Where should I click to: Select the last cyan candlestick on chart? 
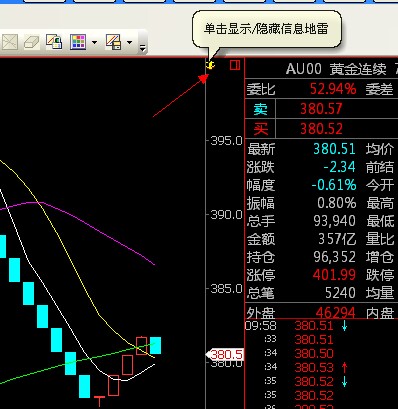click(x=155, y=345)
